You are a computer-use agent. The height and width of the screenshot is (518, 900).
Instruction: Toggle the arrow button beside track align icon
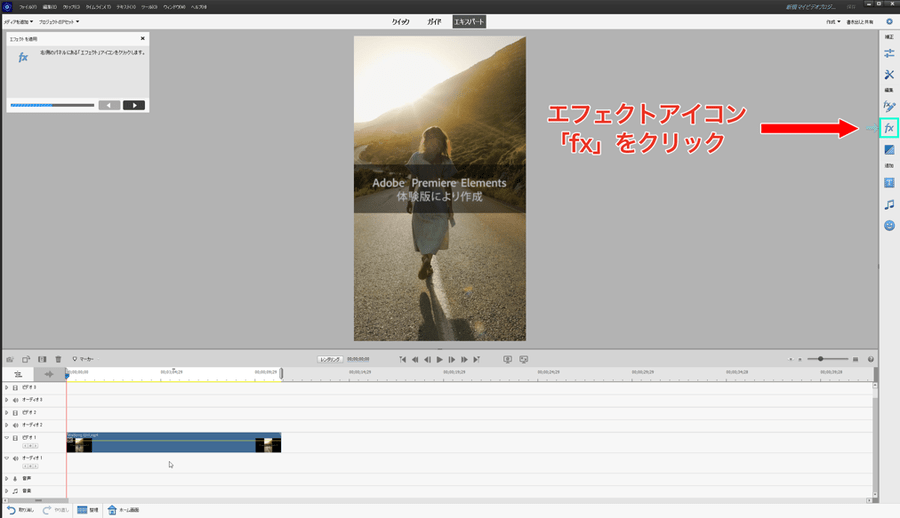point(49,374)
